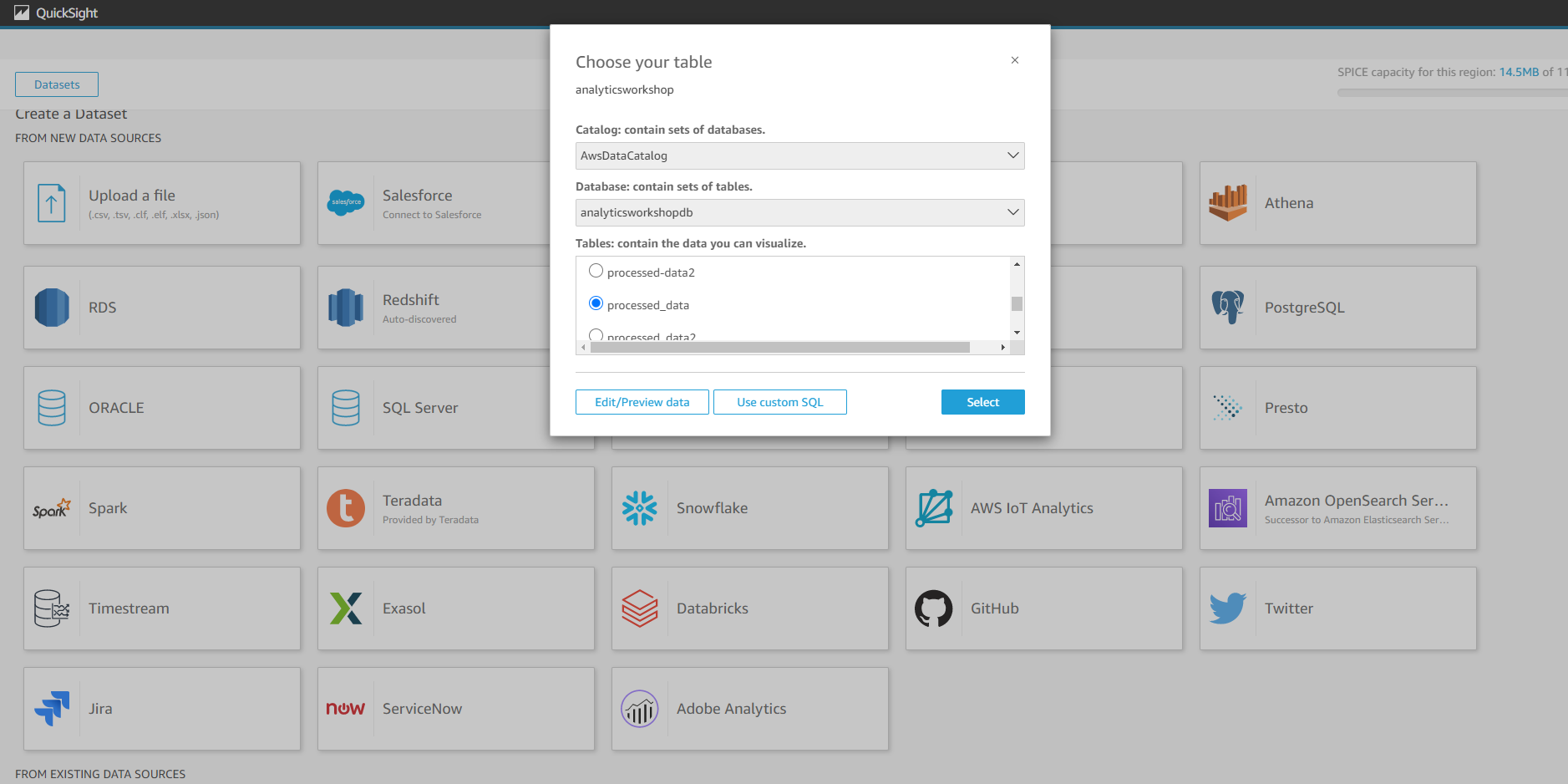Select the processed_data table radio button
The height and width of the screenshot is (784, 1568).
point(596,303)
